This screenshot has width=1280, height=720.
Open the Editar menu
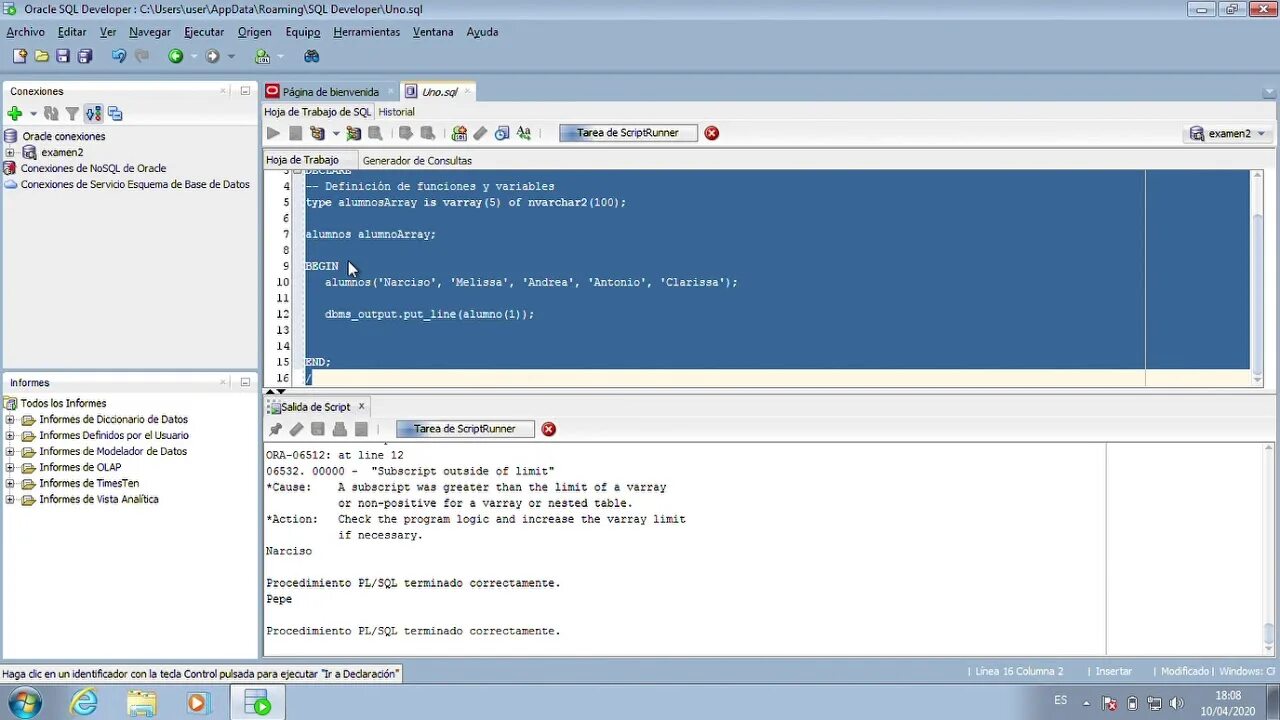(72, 32)
